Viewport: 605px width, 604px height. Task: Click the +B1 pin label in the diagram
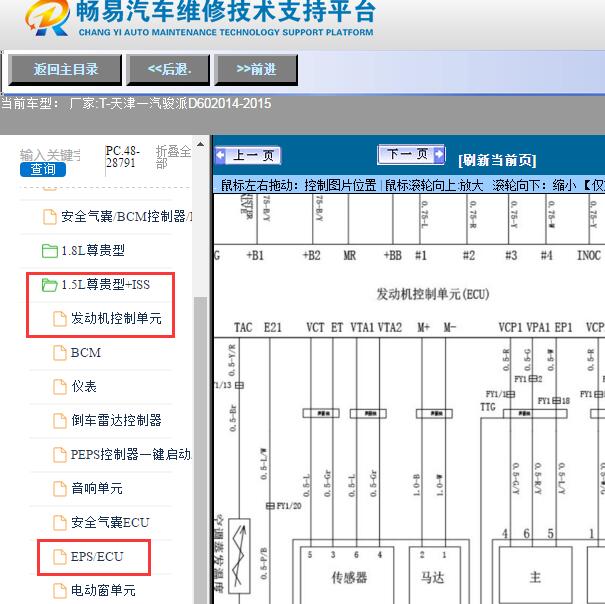click(x=255, y=255)
